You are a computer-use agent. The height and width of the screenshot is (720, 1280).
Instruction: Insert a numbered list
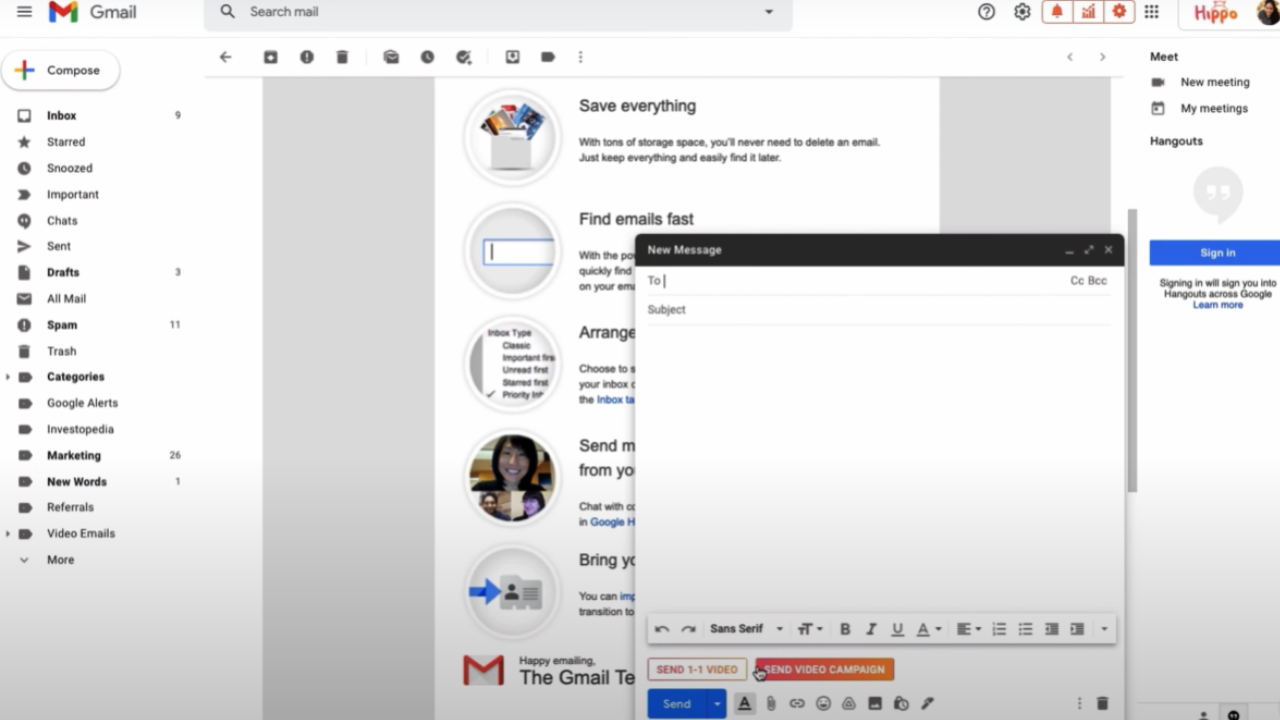point(999,629)
